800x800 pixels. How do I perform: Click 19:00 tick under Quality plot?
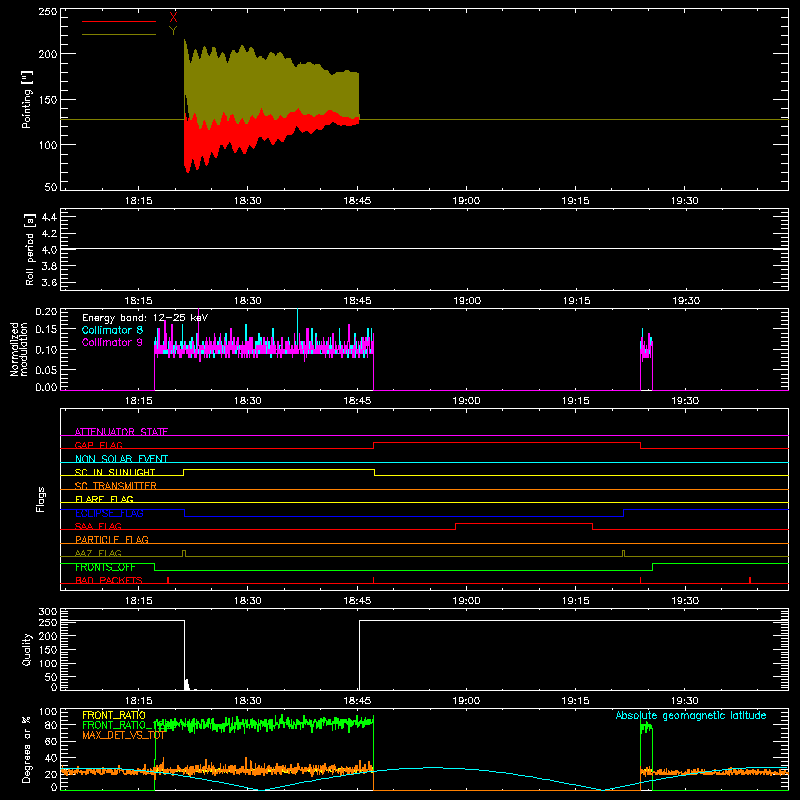pos(466,701)
